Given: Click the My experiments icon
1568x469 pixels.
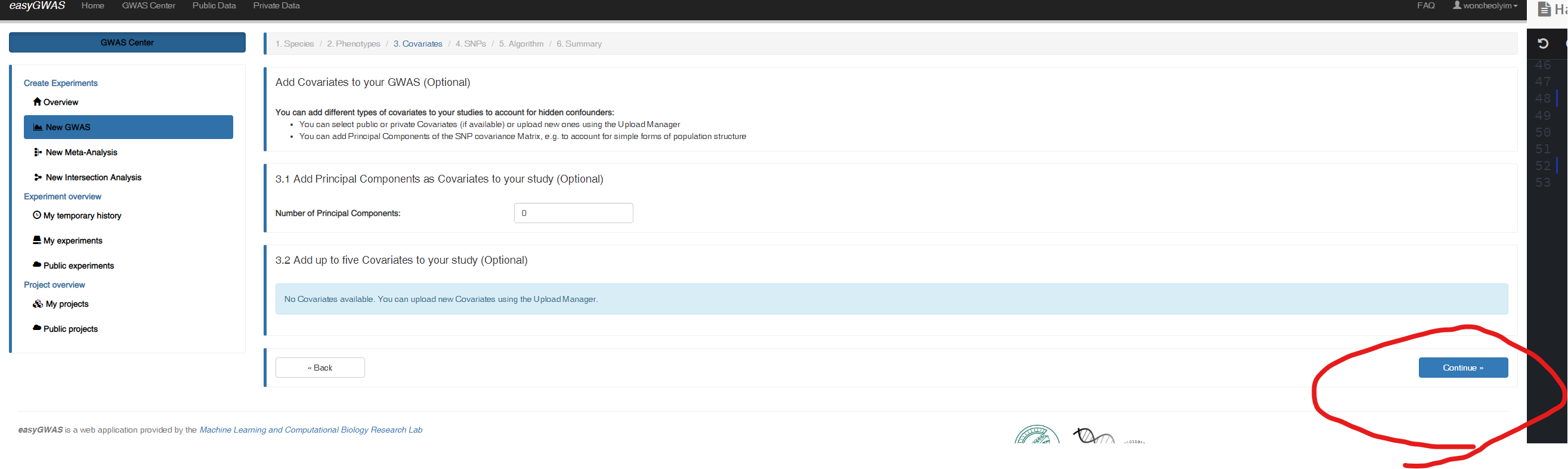Looking at the screenshot, I should pos(37,240).
